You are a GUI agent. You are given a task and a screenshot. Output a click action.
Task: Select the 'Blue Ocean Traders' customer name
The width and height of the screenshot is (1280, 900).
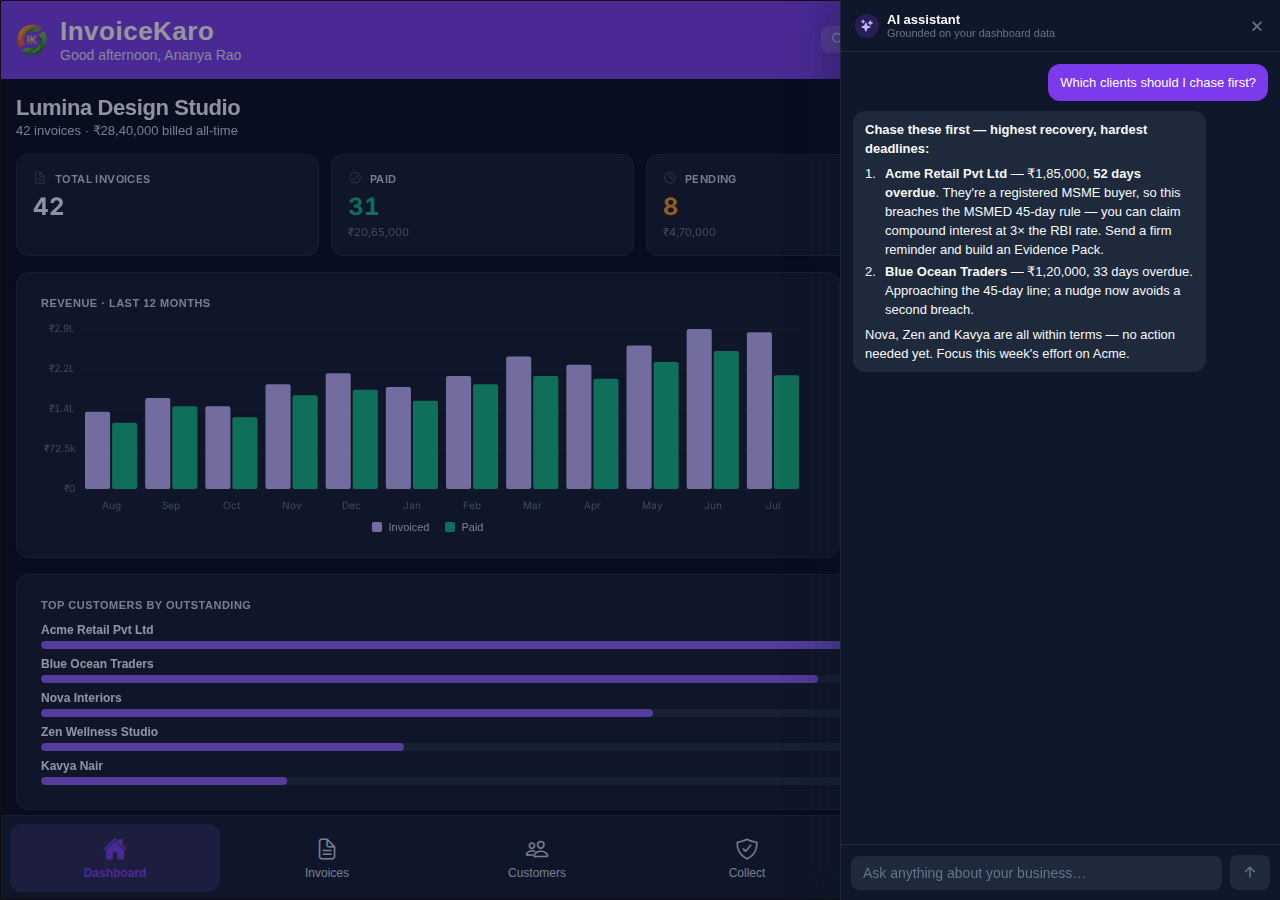(97, 664)
